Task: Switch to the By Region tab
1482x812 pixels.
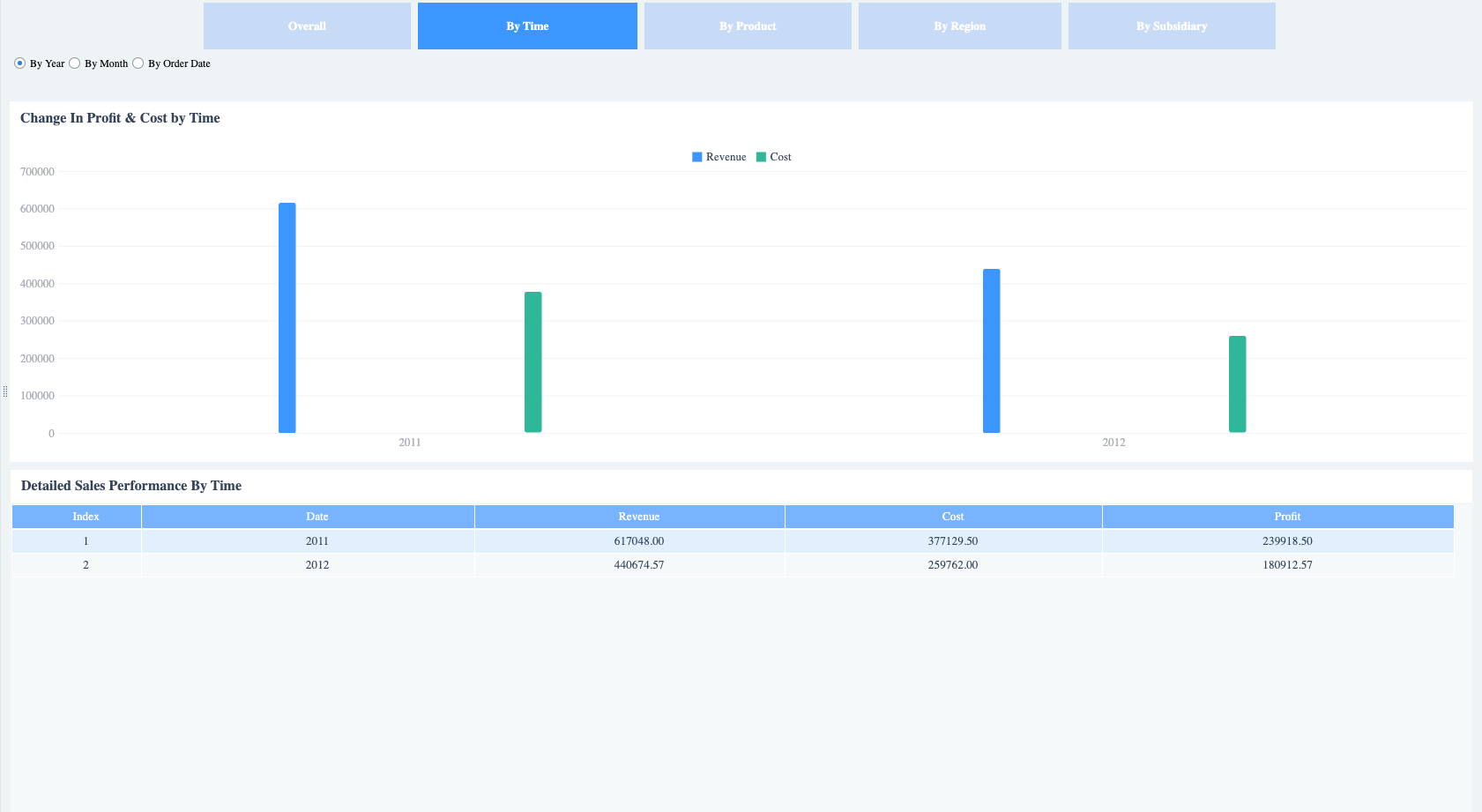Action: [959, 26]
